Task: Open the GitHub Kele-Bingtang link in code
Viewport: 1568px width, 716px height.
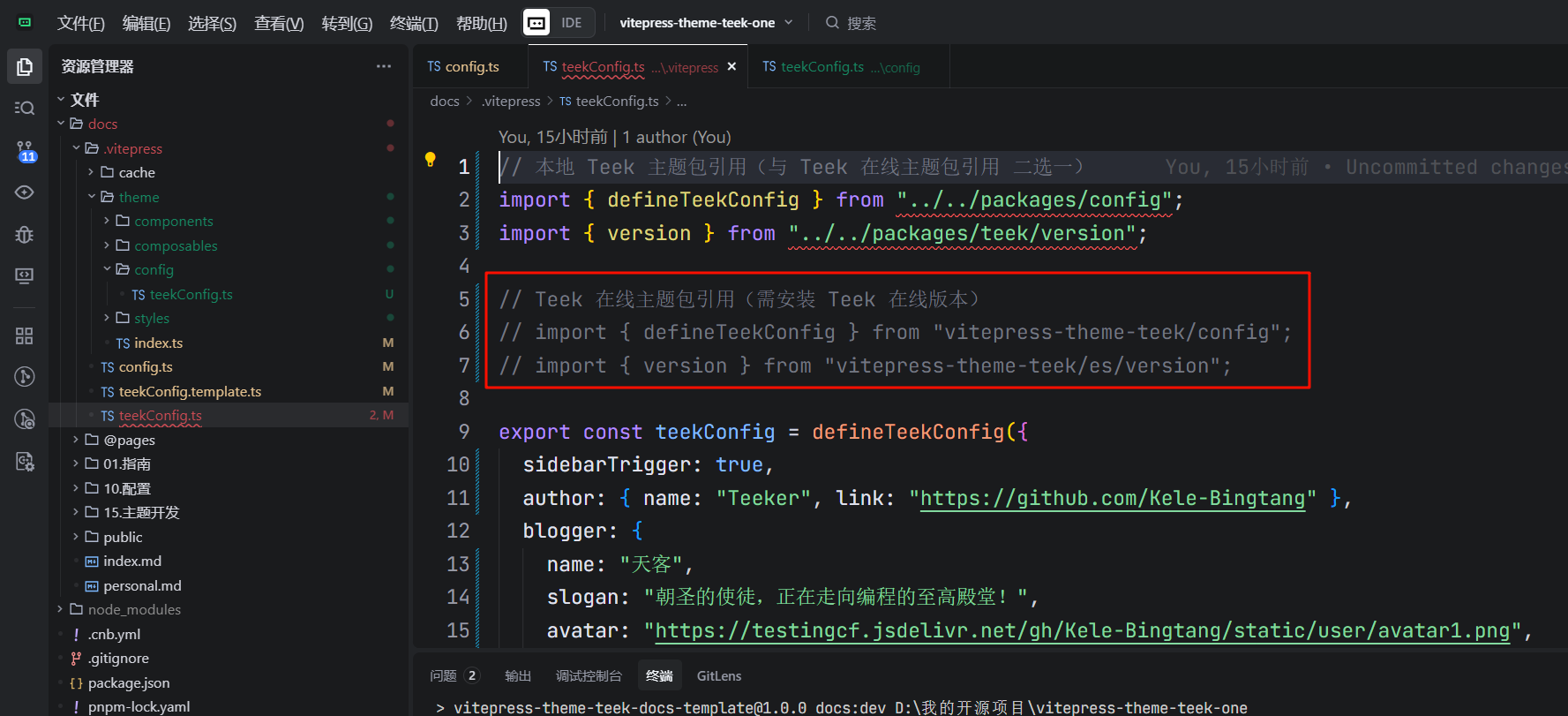Action: point(1112,499)
